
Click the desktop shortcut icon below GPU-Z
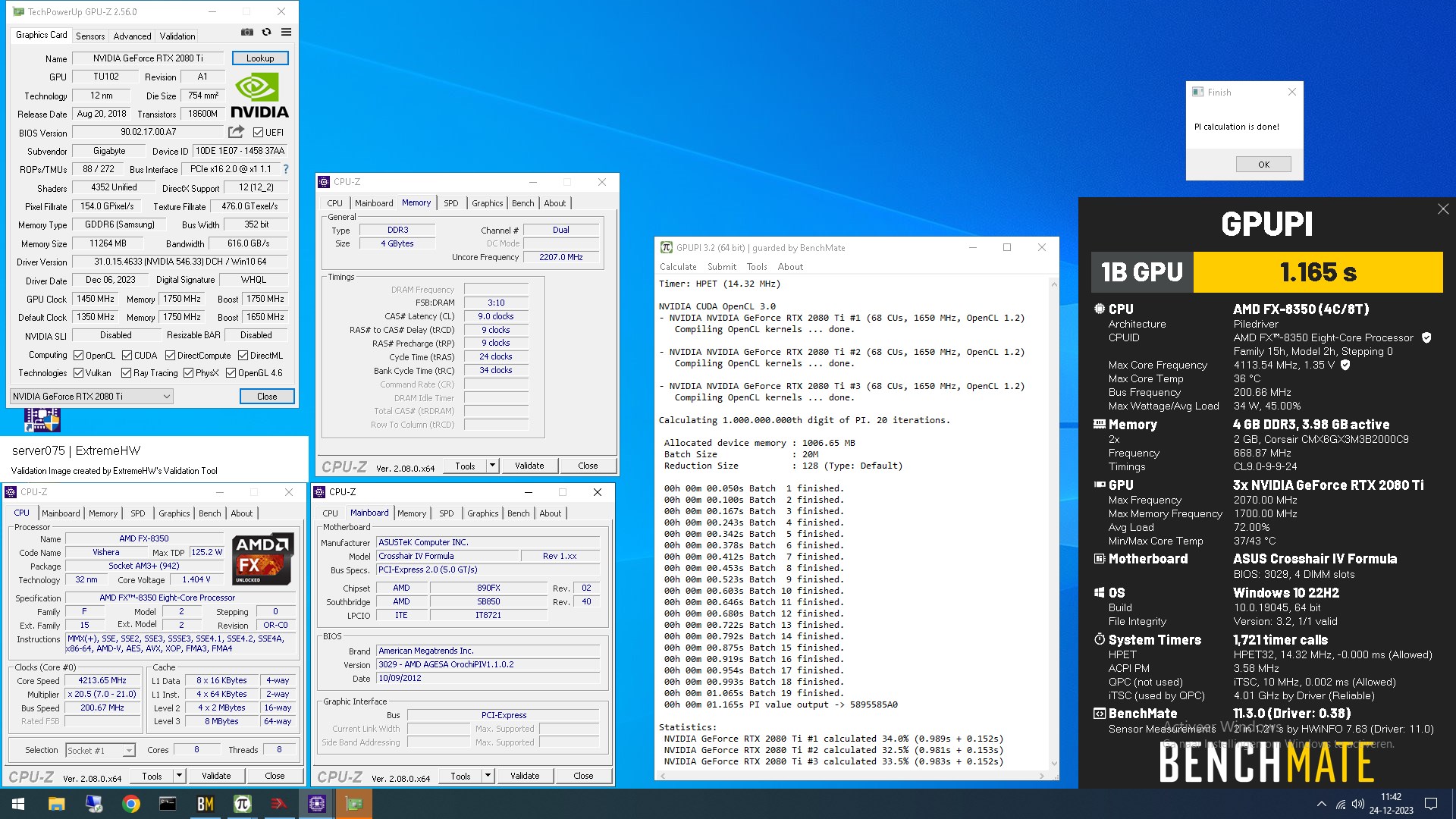click(42, 420)
